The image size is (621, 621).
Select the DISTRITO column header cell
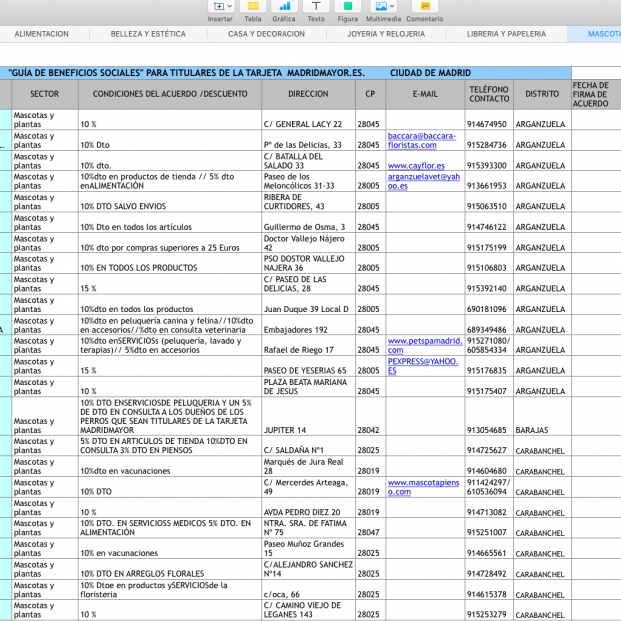[541, 94]
